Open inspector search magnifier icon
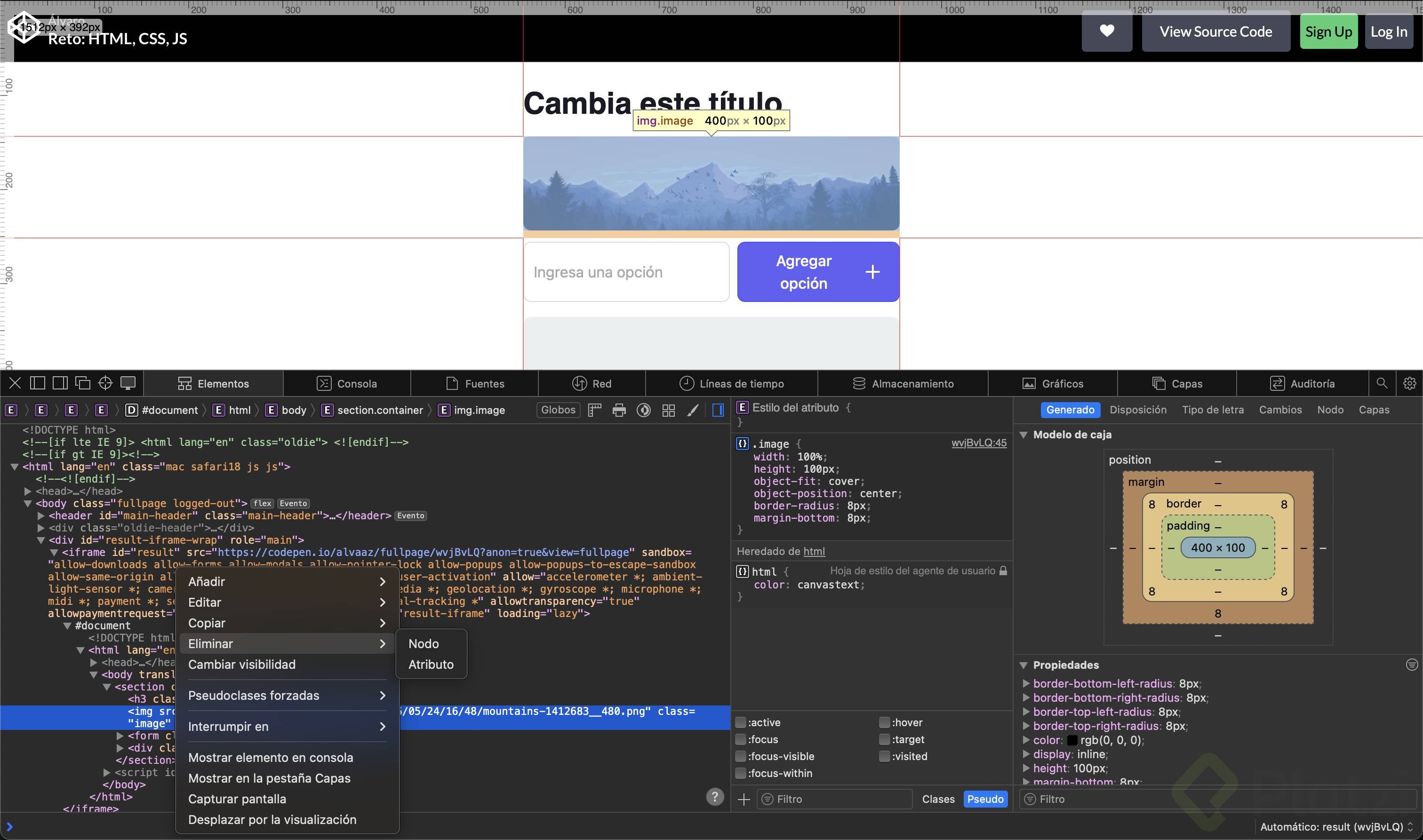 (1382, 383)
